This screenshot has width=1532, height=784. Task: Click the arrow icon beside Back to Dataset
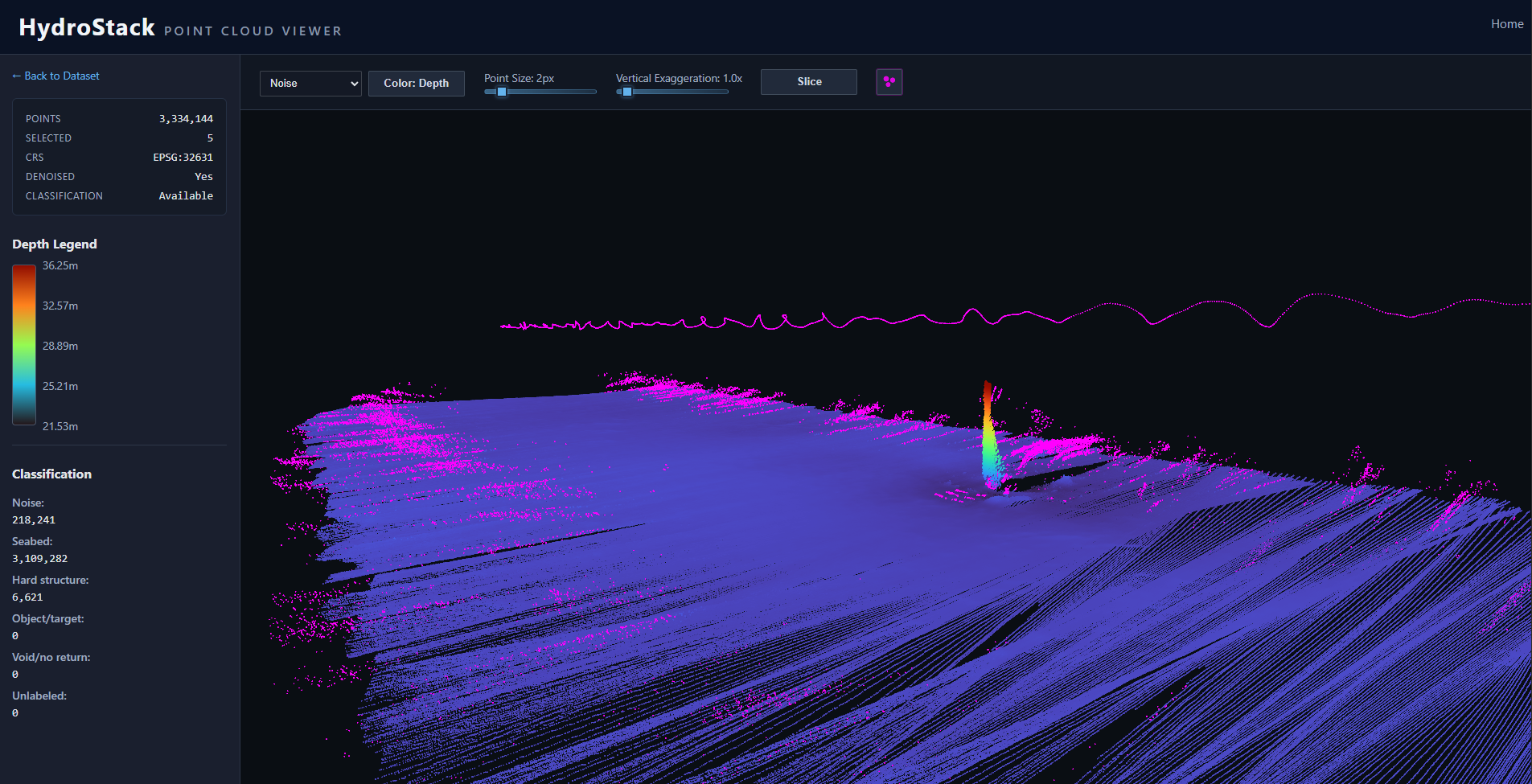(x=15, y=76)
